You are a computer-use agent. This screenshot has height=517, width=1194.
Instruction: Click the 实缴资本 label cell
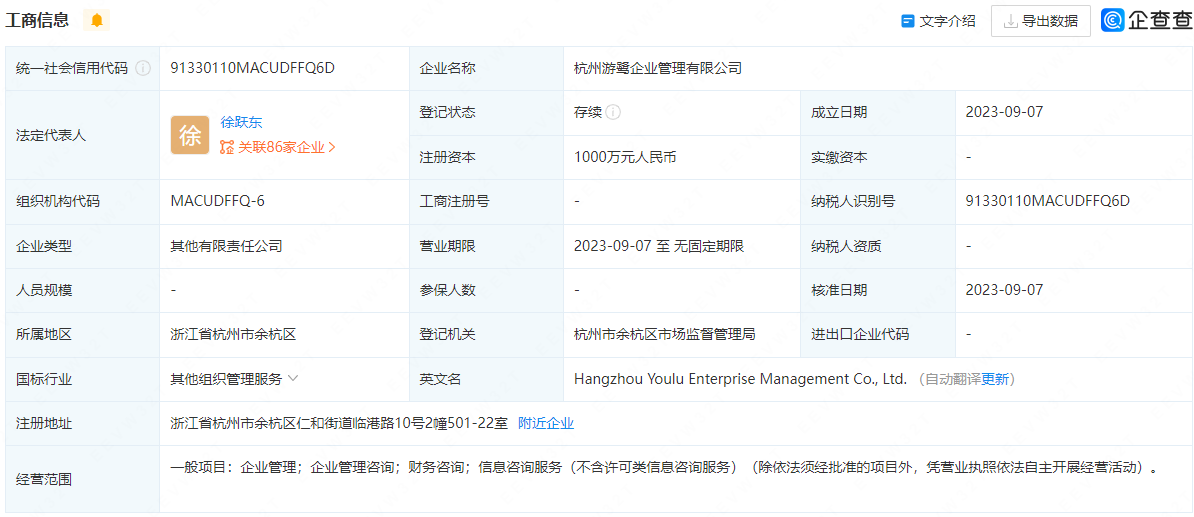pyautogui.click(x=878, y=158)
